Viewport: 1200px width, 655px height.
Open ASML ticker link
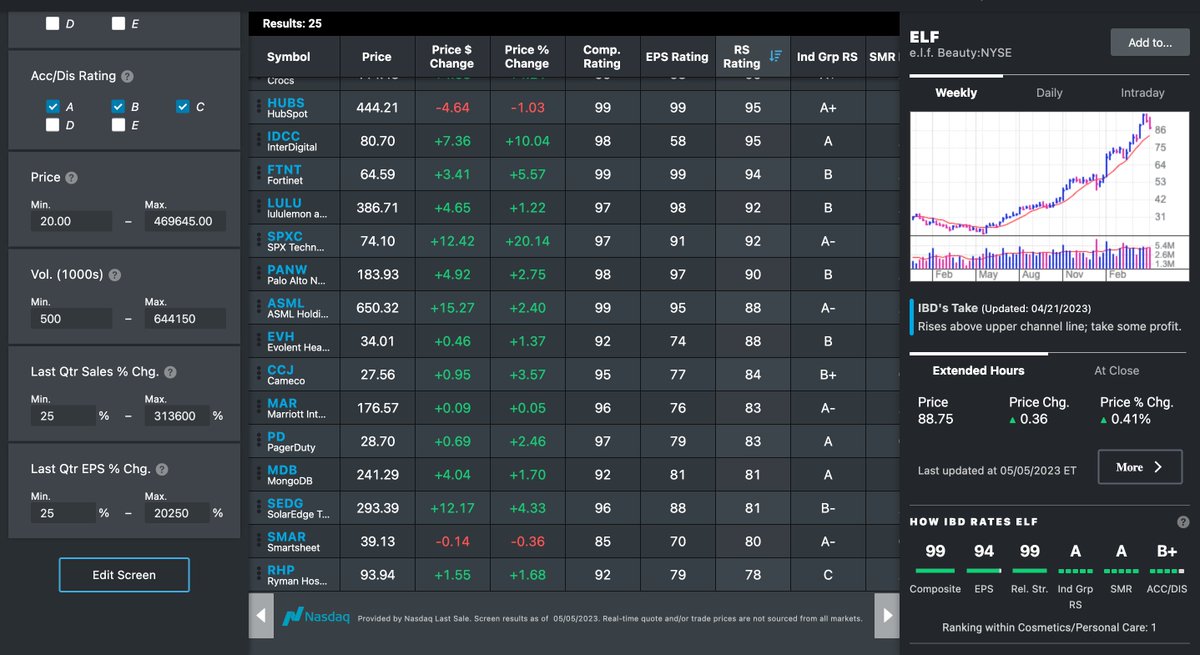pyautogui.click(x=286, y=303)
